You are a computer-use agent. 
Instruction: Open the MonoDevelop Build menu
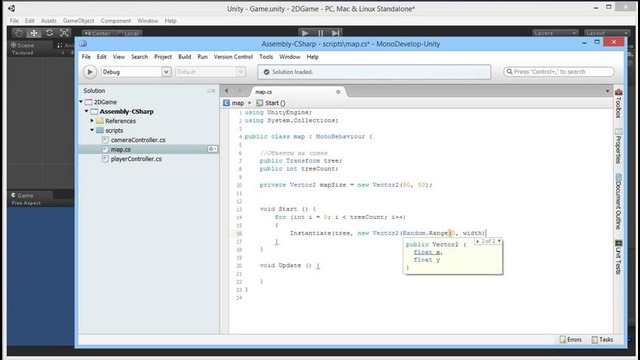[x=184, y=57]
